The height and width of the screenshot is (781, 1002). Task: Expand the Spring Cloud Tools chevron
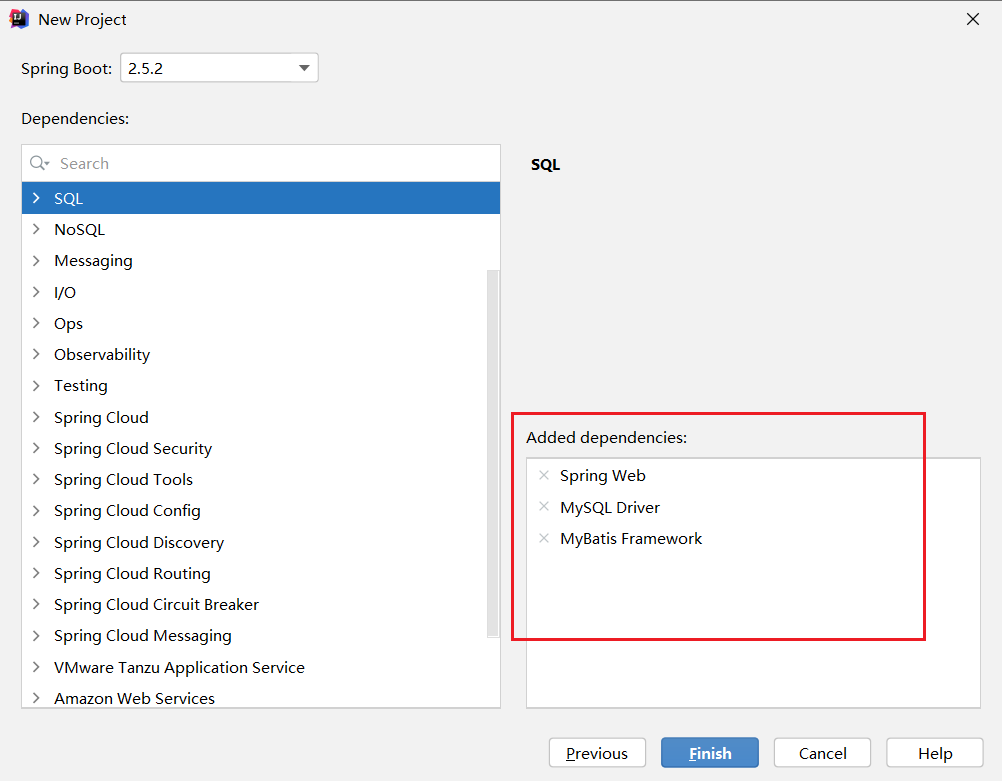tap(36, 480)
